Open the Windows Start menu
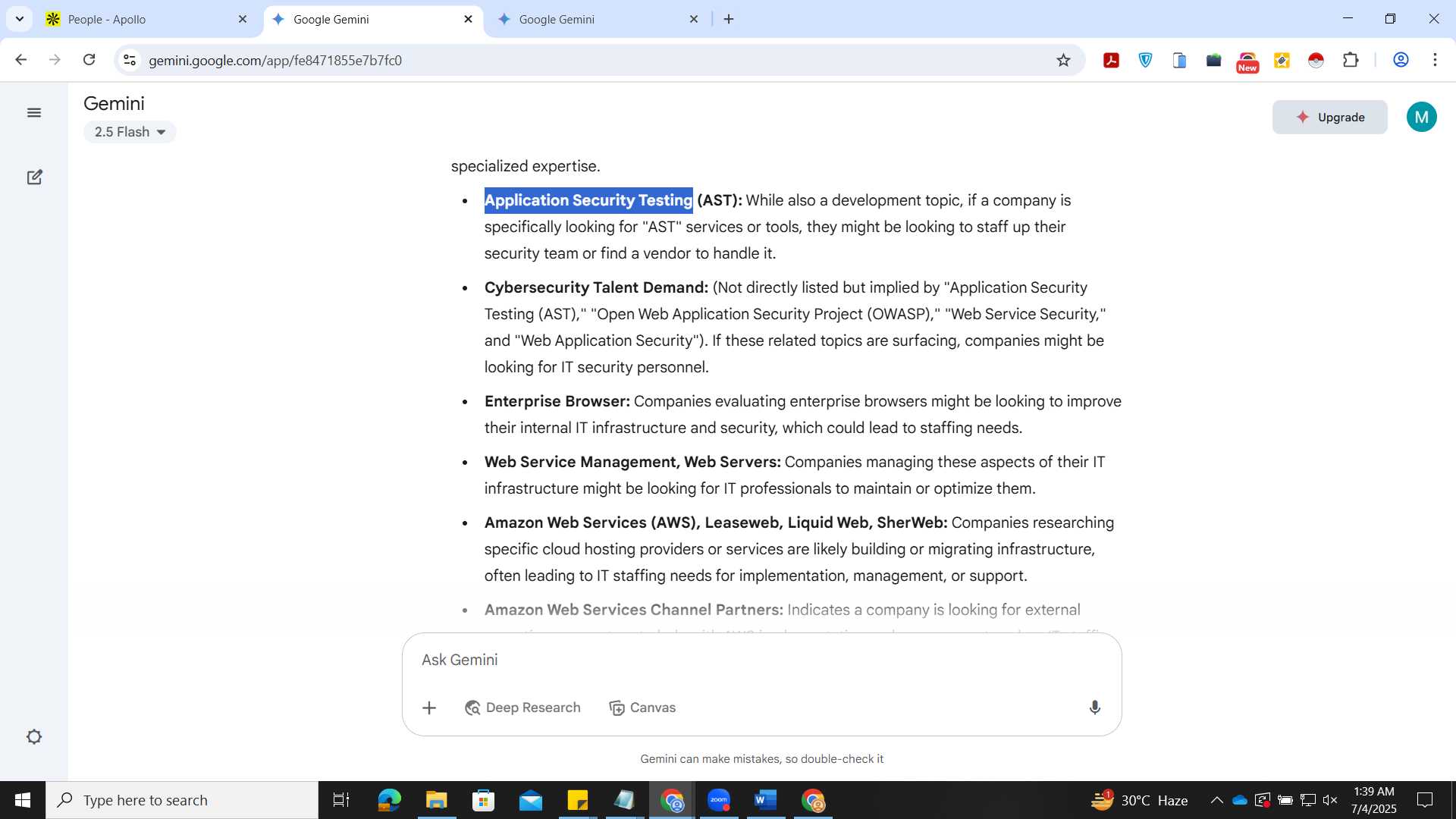Image resolution: width=1456 pixels, height=819 pixels. pyautogui.click(x=23, y=800)
